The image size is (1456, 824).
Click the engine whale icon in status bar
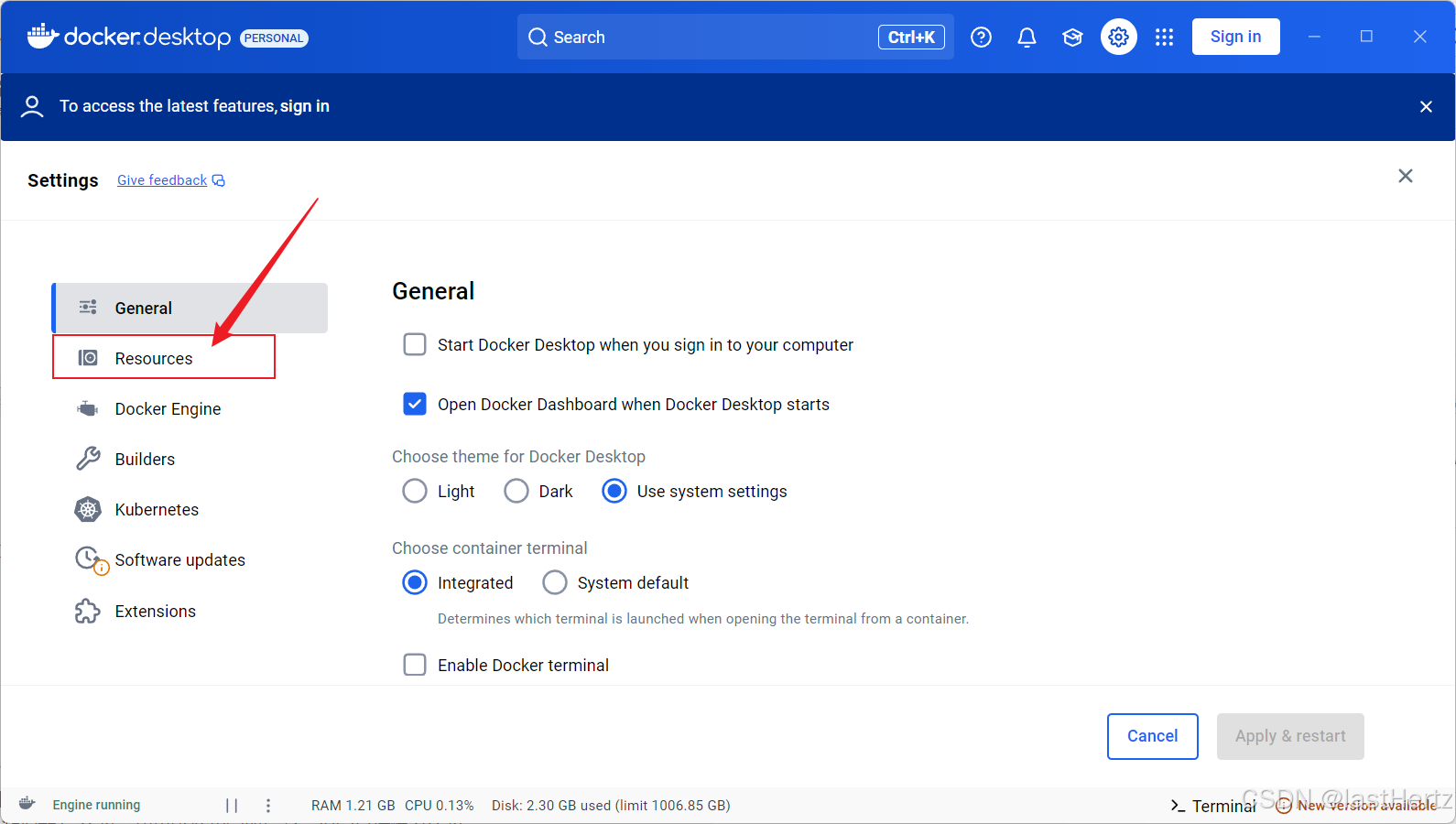(27, 804)
